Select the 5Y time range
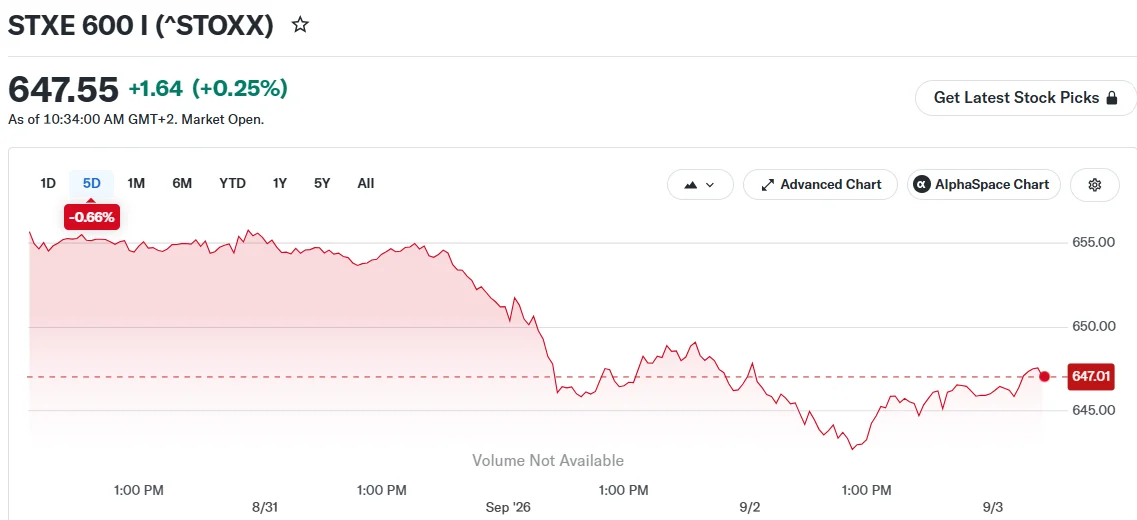 (x=322, y=183)
